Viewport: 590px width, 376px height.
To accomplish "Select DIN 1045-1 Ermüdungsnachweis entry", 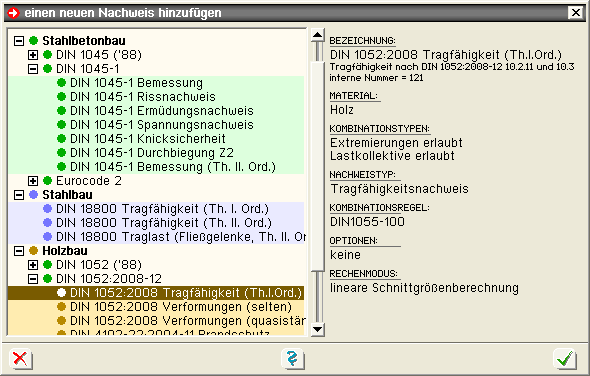I will point(156,111).
